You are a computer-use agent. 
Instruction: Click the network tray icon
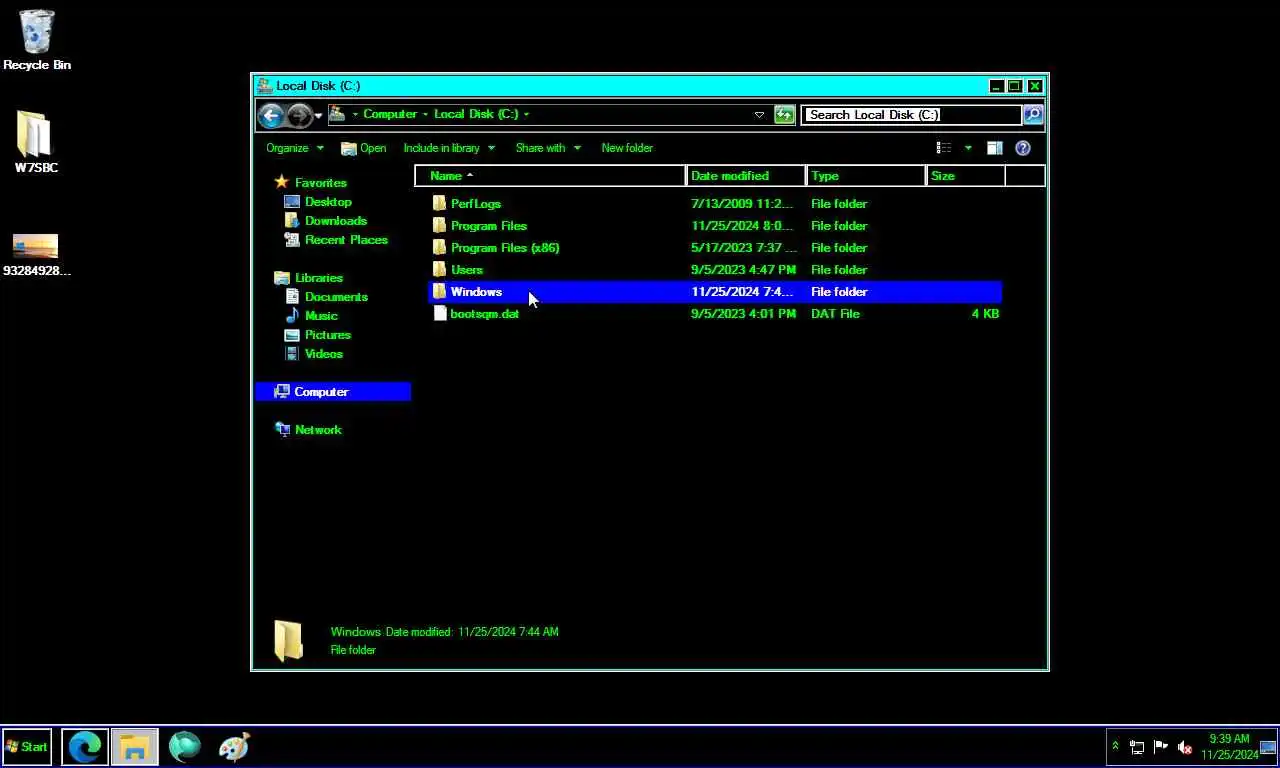1137,747
